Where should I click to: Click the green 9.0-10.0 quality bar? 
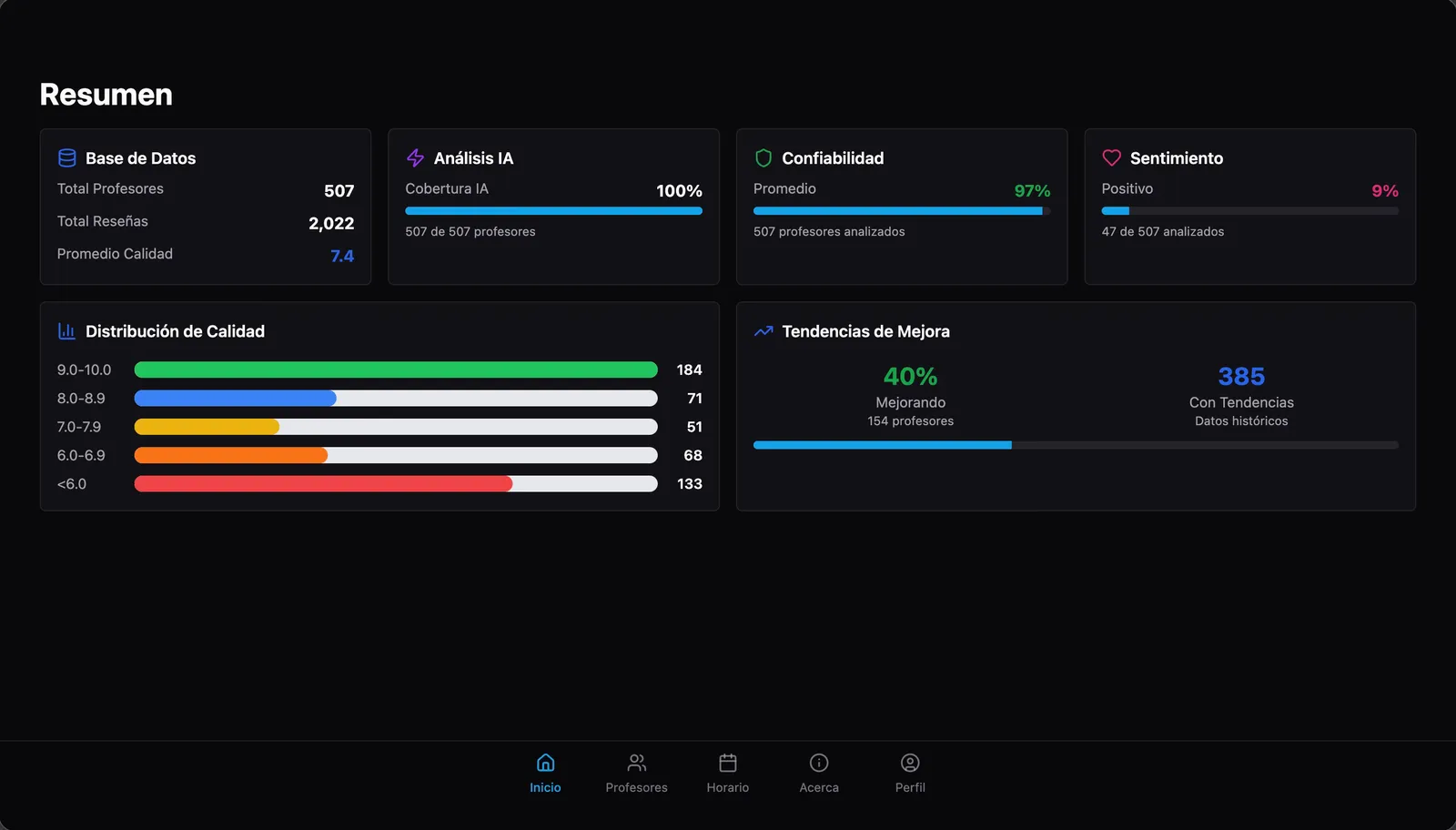pos(396,369)
